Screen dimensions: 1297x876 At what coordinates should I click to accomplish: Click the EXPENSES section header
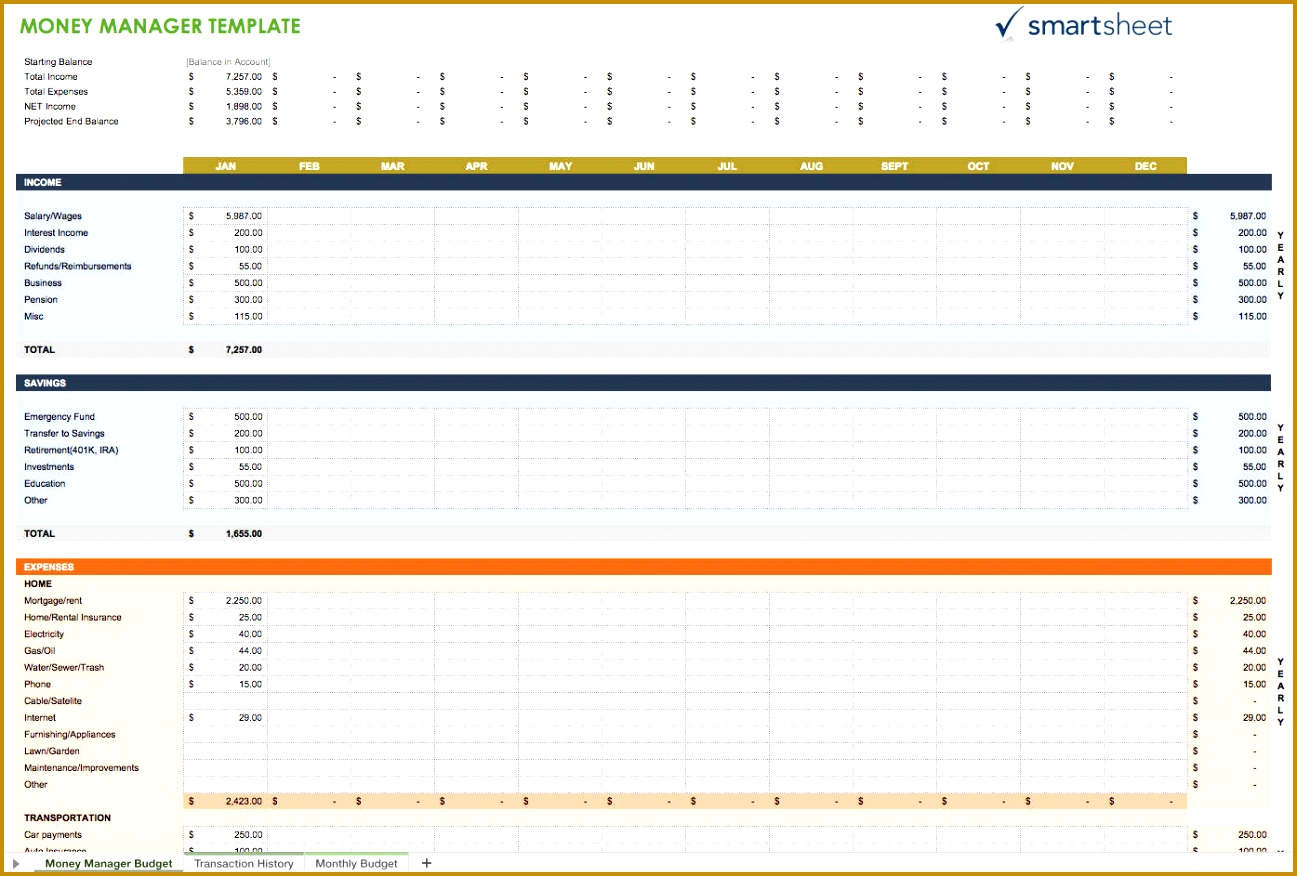coord(644,567)
